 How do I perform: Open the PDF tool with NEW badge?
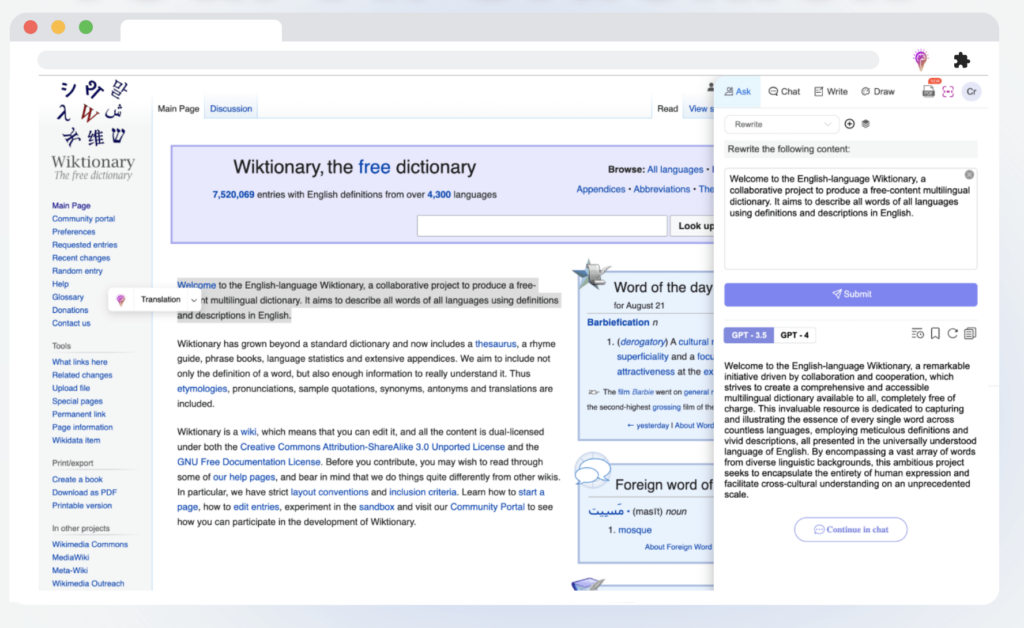pos(926,90)
